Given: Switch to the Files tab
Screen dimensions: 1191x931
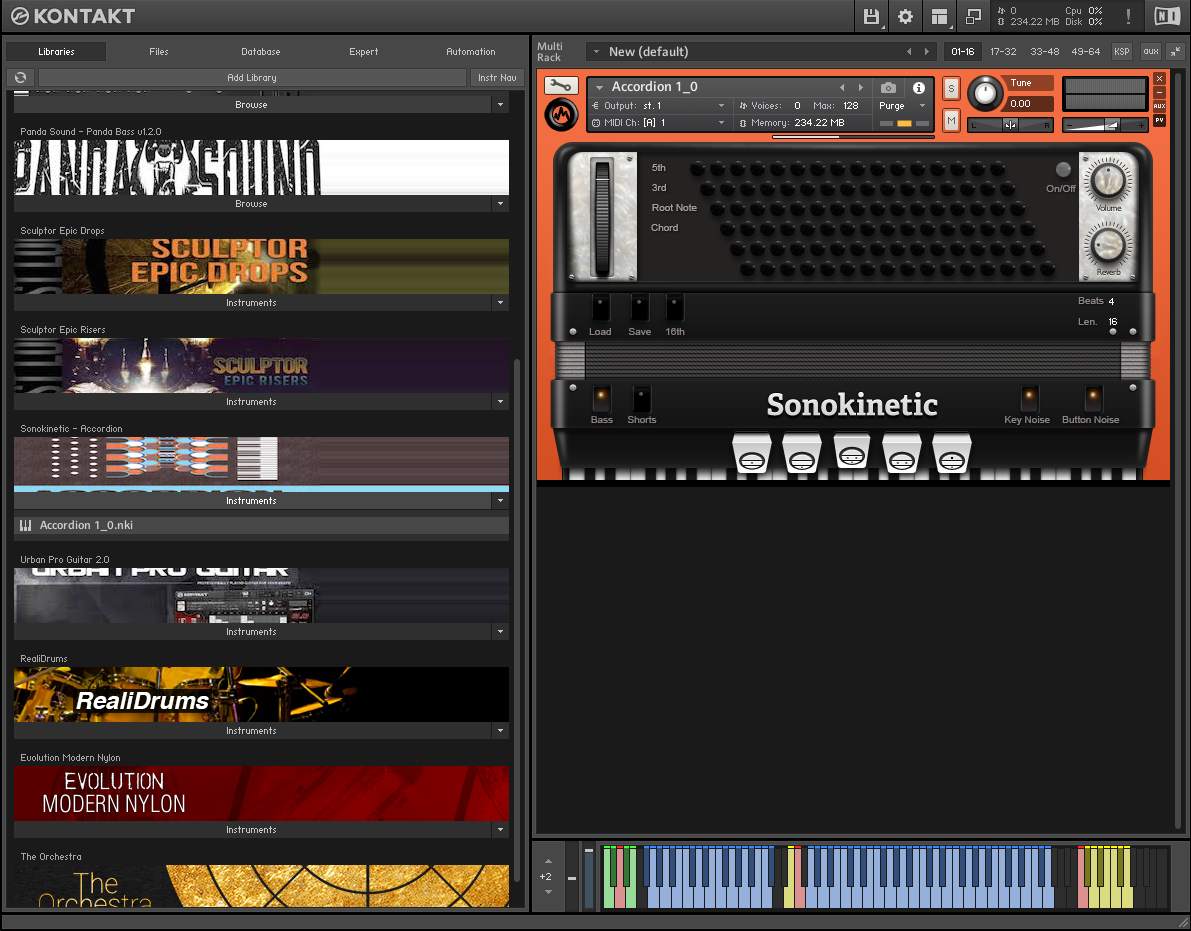Looking at the screenshot, I should pos(159,52).
